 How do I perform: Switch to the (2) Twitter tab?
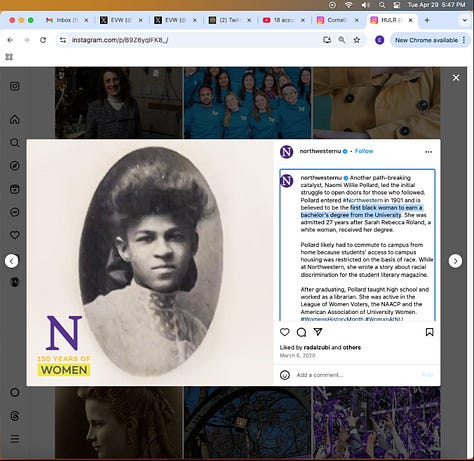coord(229,20)
